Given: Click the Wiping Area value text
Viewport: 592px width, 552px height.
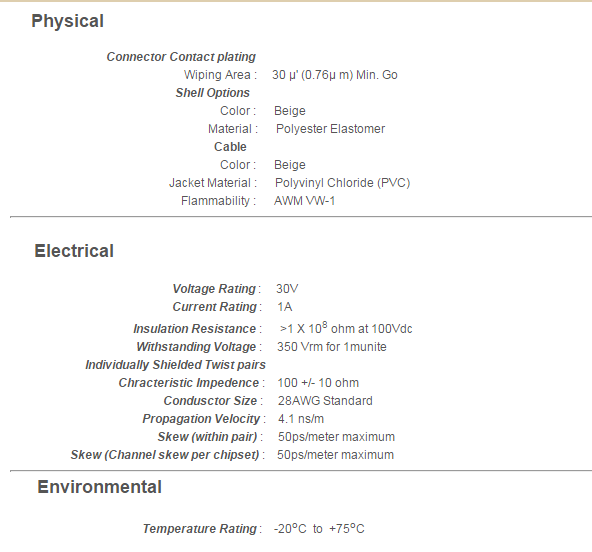Looking at the screenshot, I should pos(335,75).
